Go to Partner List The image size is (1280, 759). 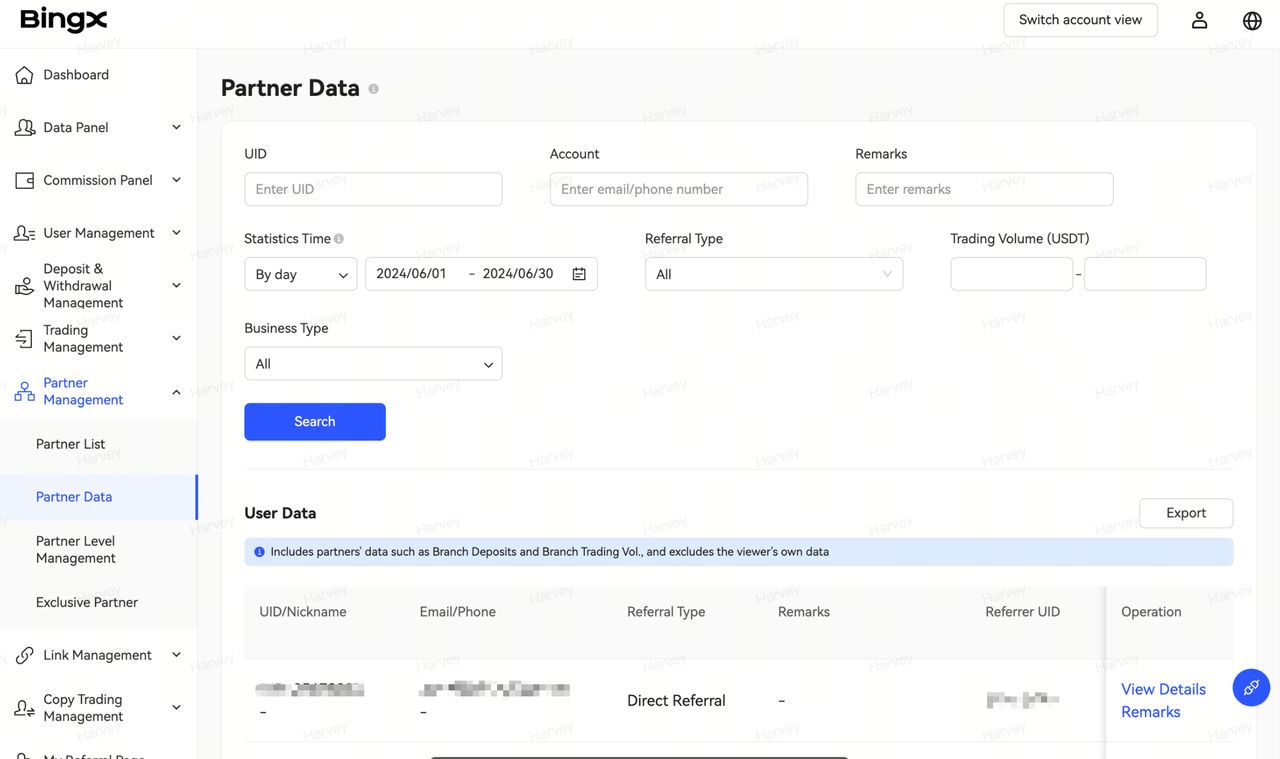(x=70, y=444)
